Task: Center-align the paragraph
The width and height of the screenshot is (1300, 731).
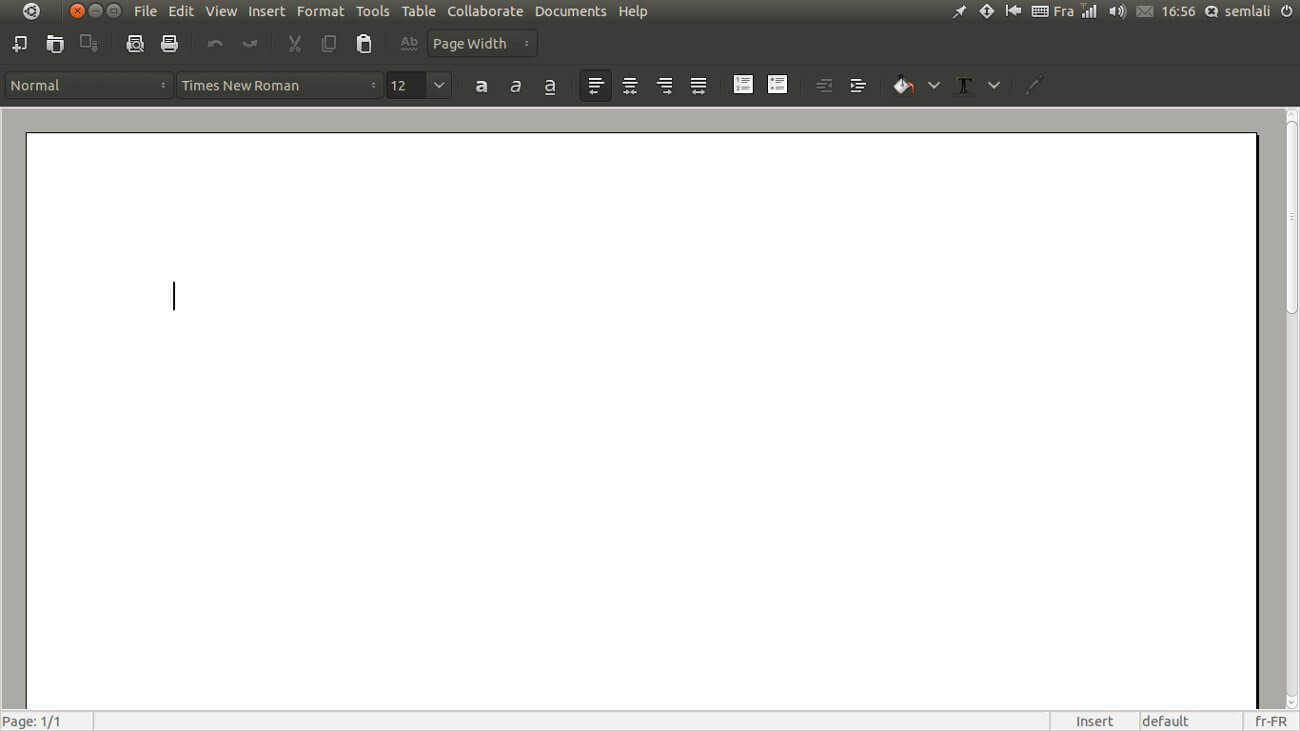Action: coord(630,86)
